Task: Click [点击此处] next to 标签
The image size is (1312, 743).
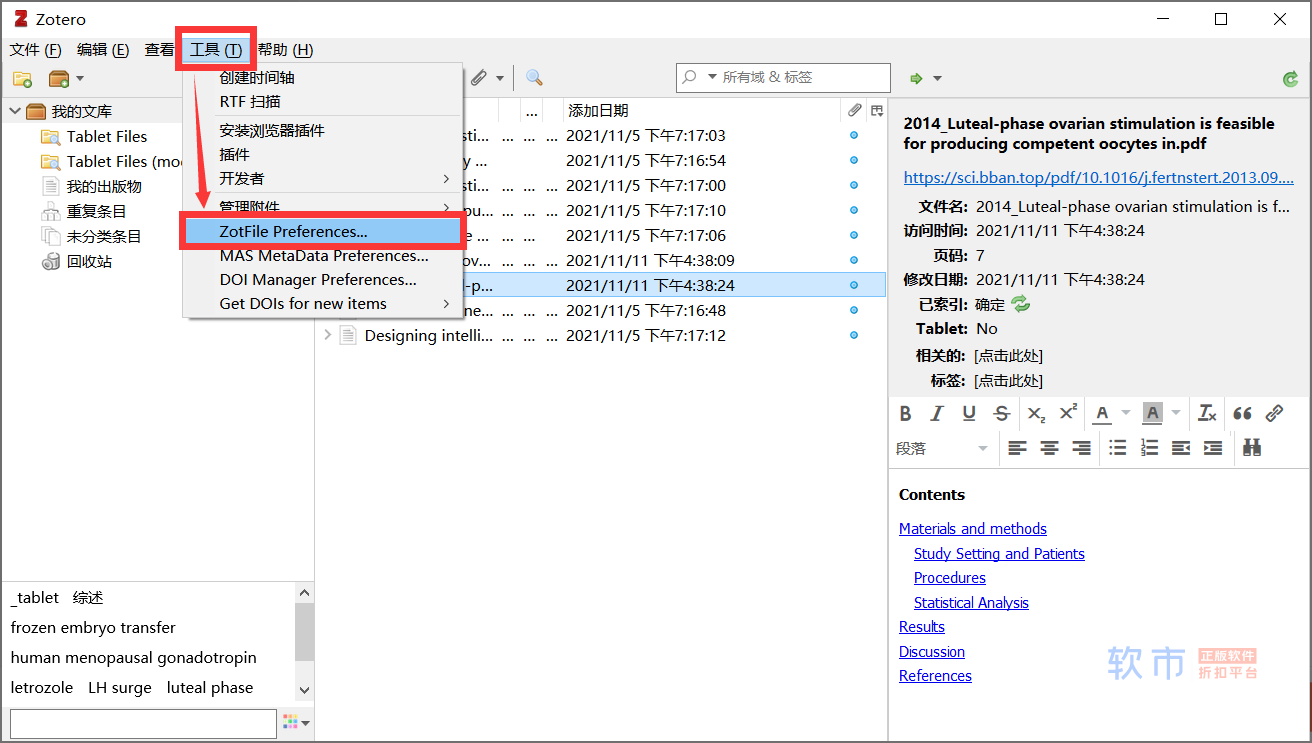Action: [x=1008, y=380]
